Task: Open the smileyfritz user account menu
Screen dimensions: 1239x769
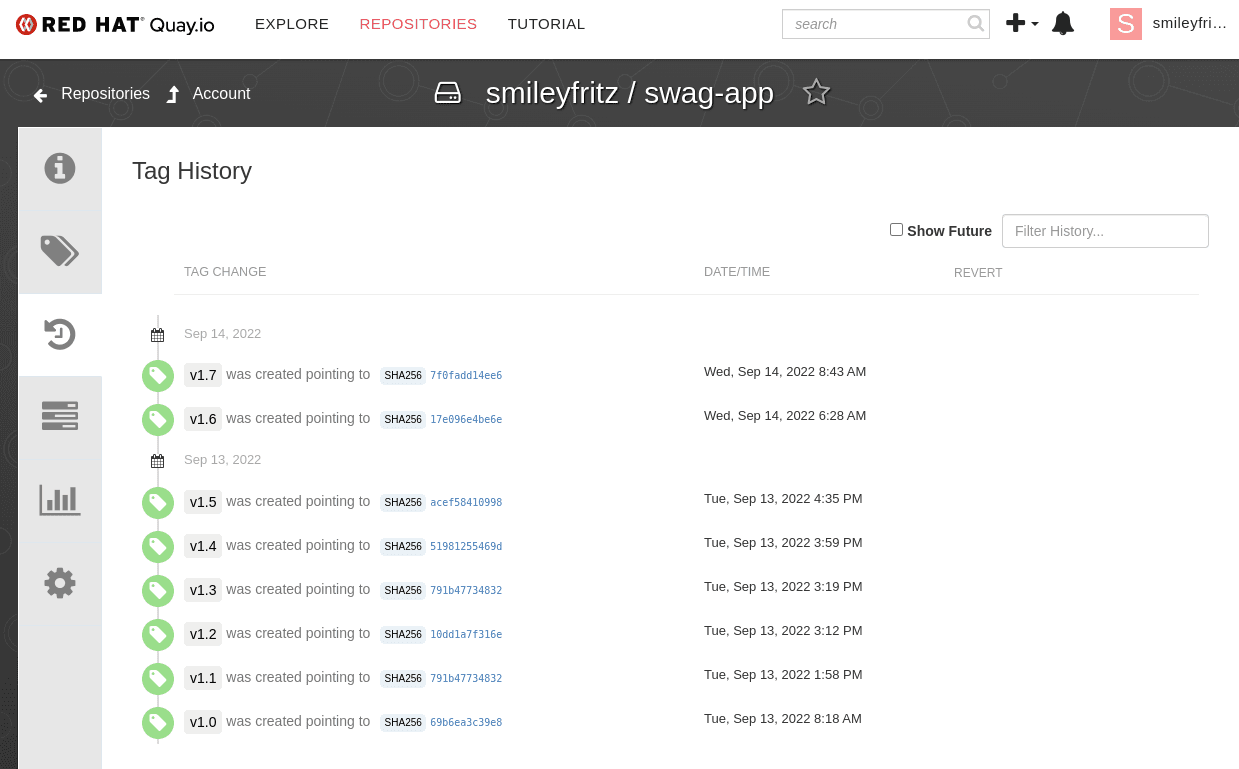Action: 1168,23
